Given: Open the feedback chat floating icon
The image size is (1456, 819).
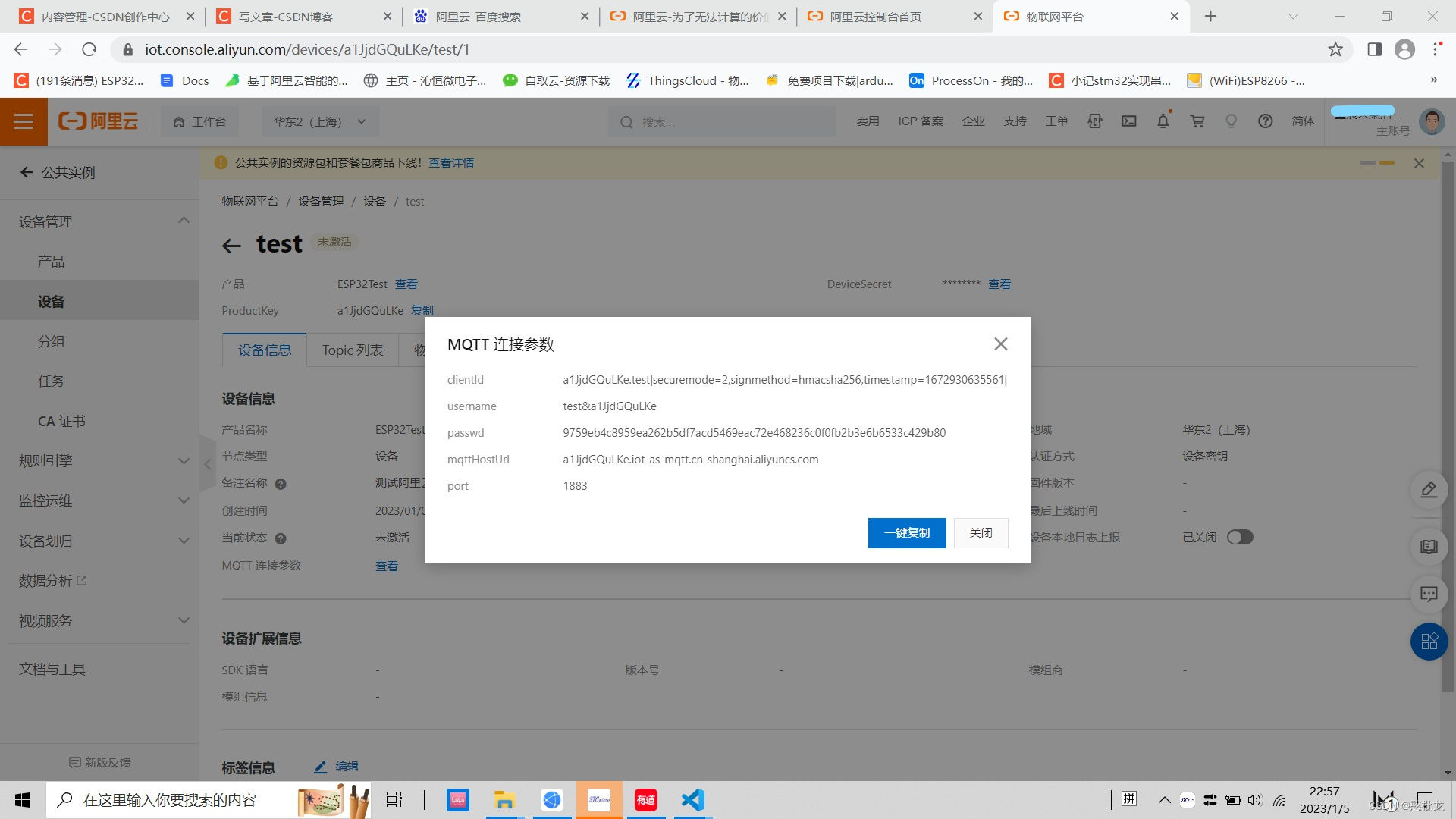Looking at the screenshot, I should (x=1429, y=594).
